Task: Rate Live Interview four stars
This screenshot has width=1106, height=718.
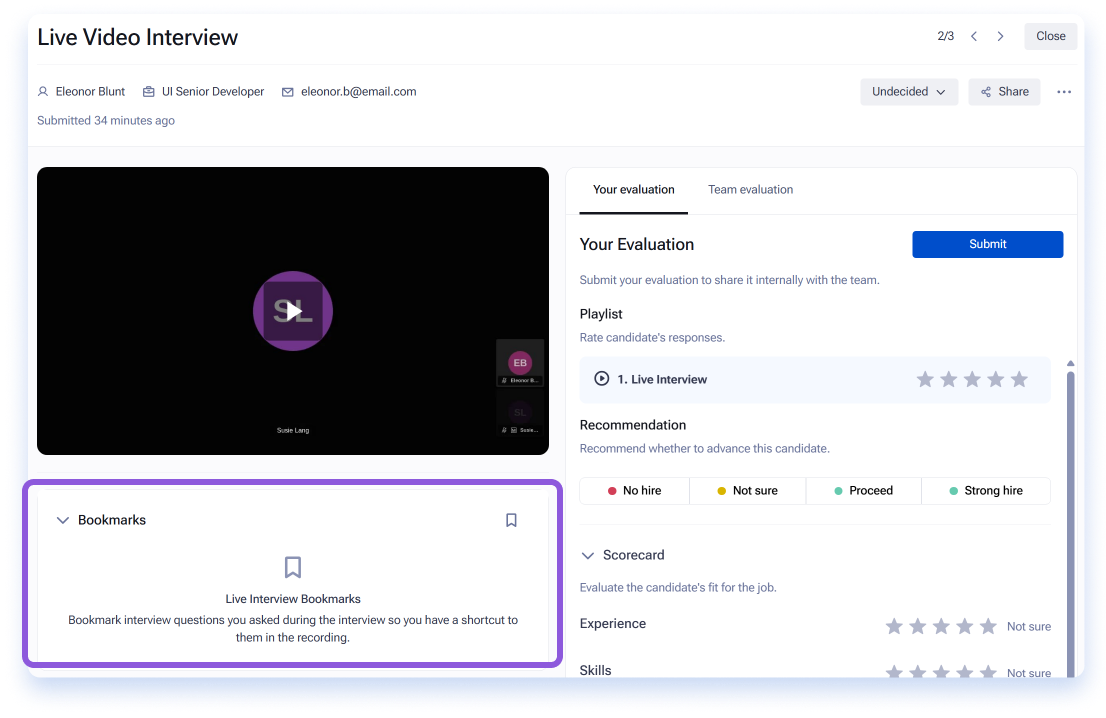Action: click(x=995, y=379)
